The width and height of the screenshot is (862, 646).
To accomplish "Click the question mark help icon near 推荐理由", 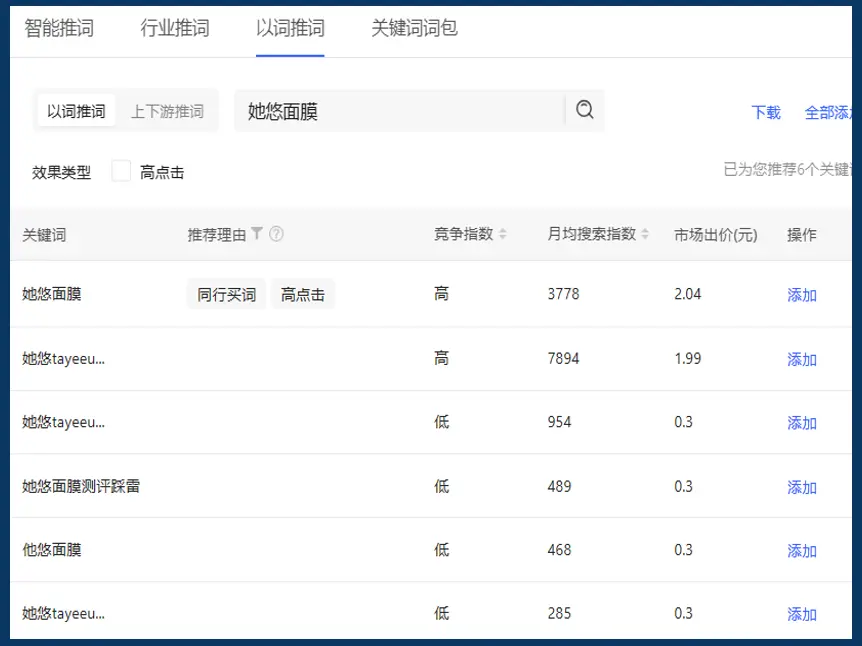I will click(276, 233).
